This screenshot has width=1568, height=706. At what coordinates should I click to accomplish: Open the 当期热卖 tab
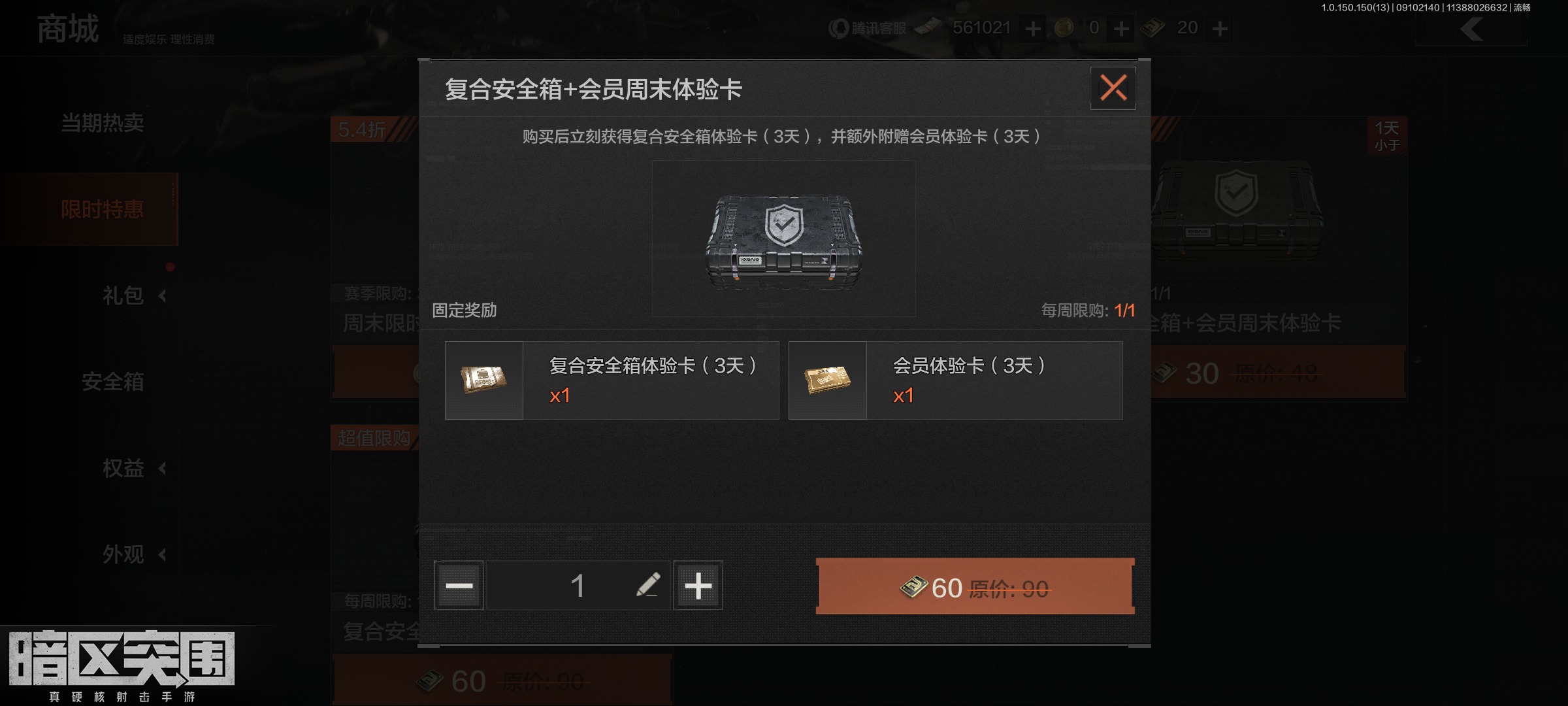[103, 123]
